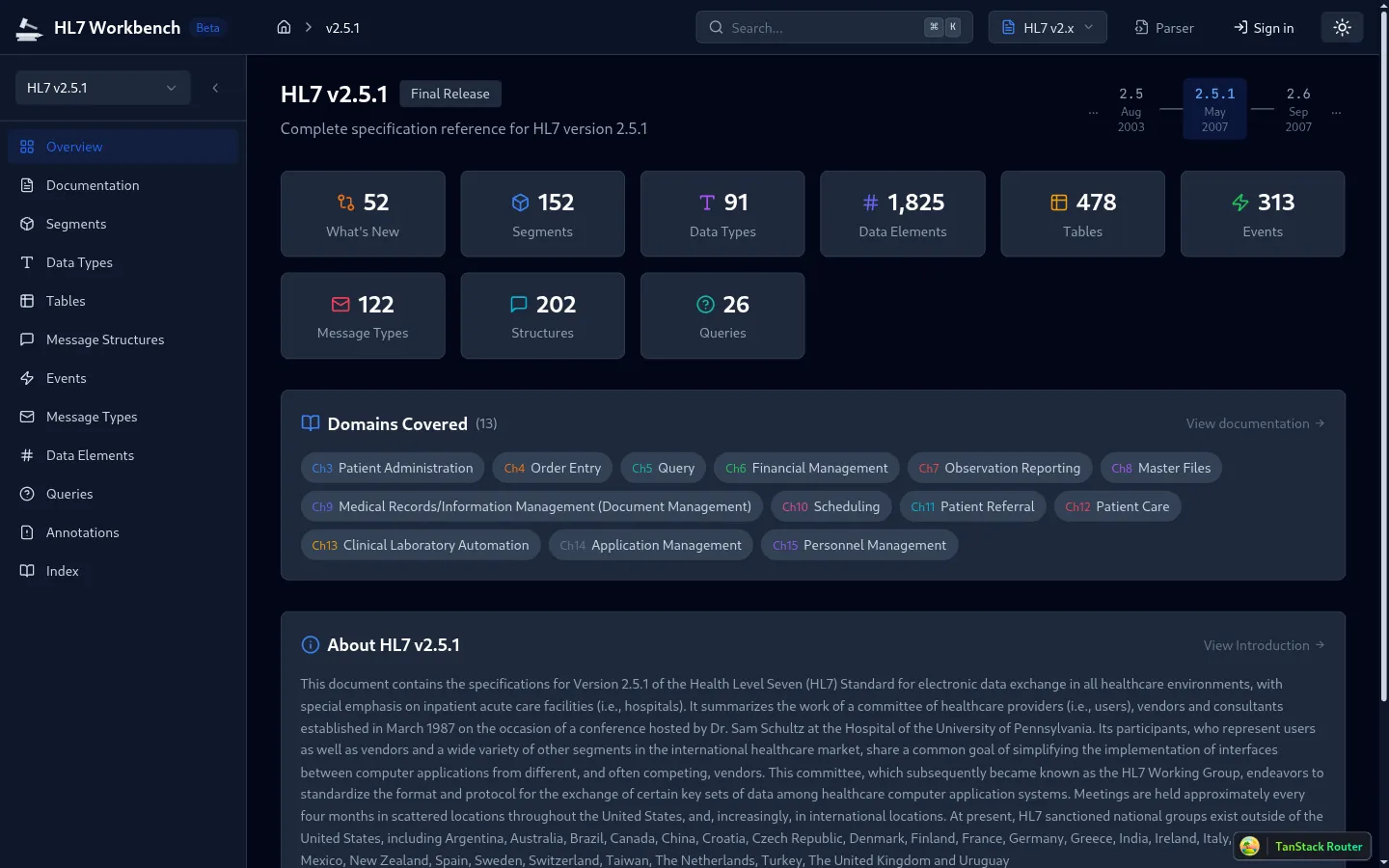Click the Annotations icon in sidebar

28,532
